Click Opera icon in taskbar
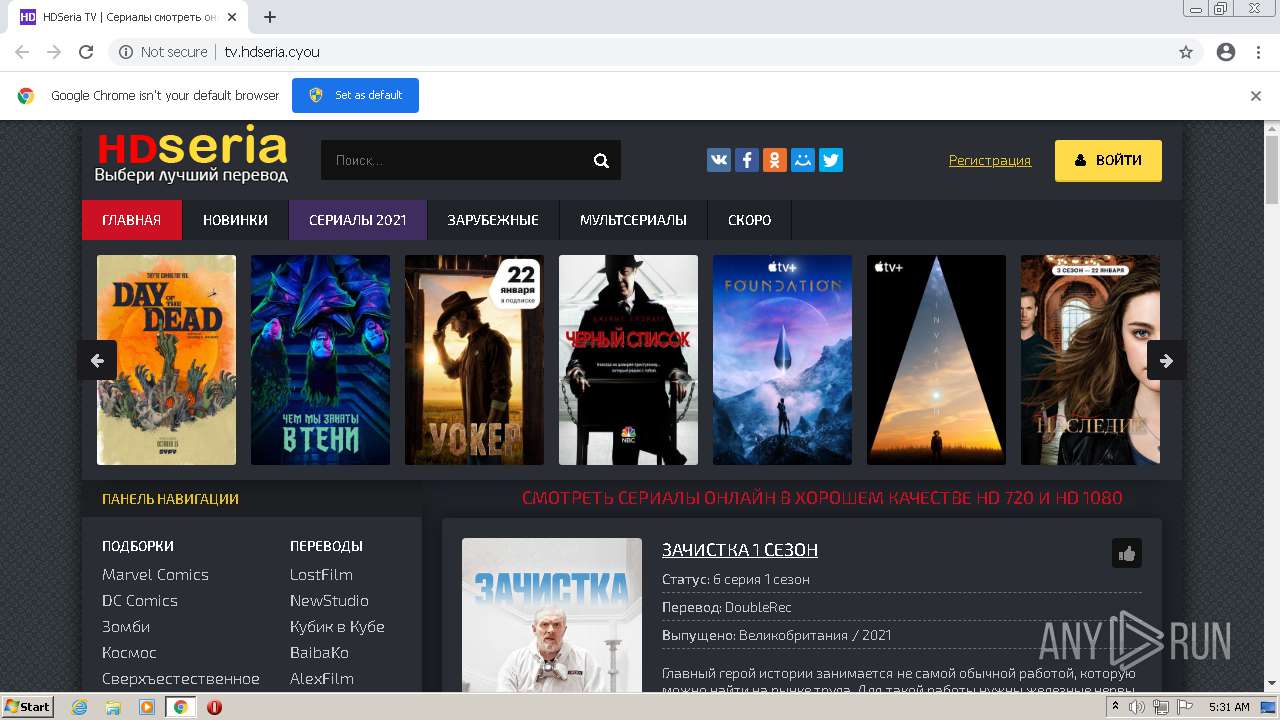This screenshot has height=720, width=1280. [x=214, y=707]
